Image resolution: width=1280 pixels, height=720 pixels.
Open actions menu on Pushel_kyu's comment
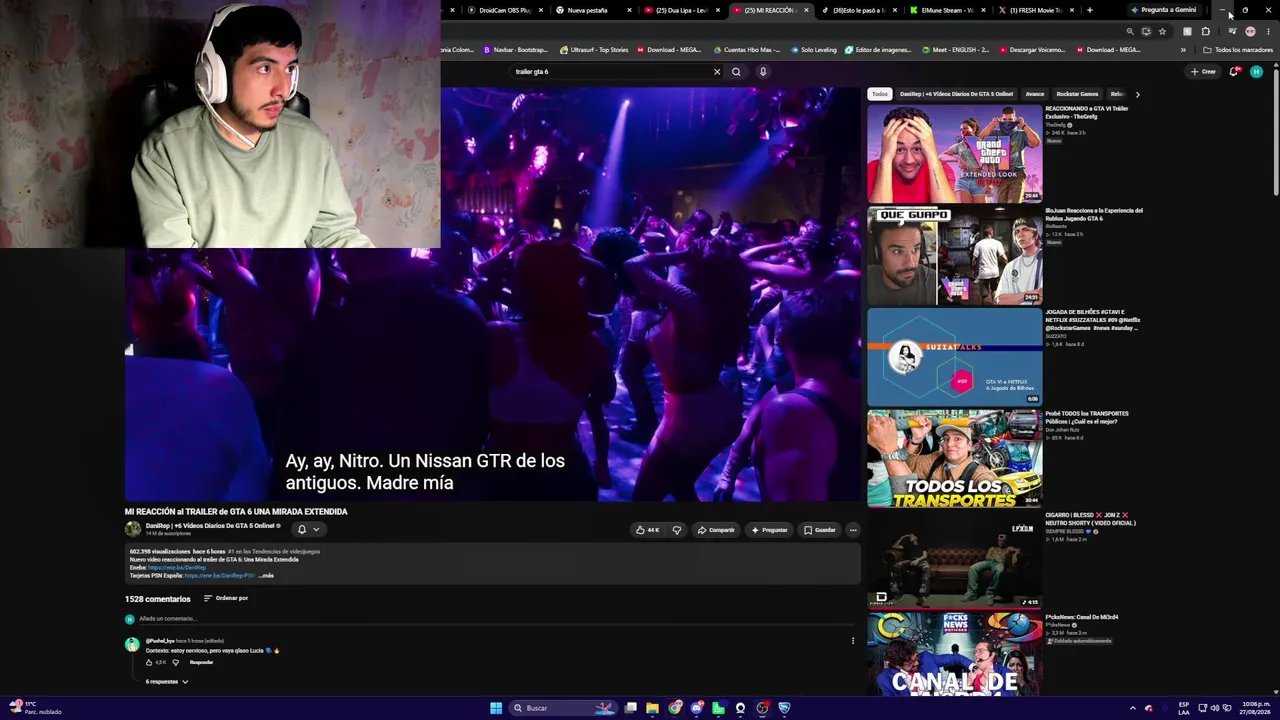853,641
